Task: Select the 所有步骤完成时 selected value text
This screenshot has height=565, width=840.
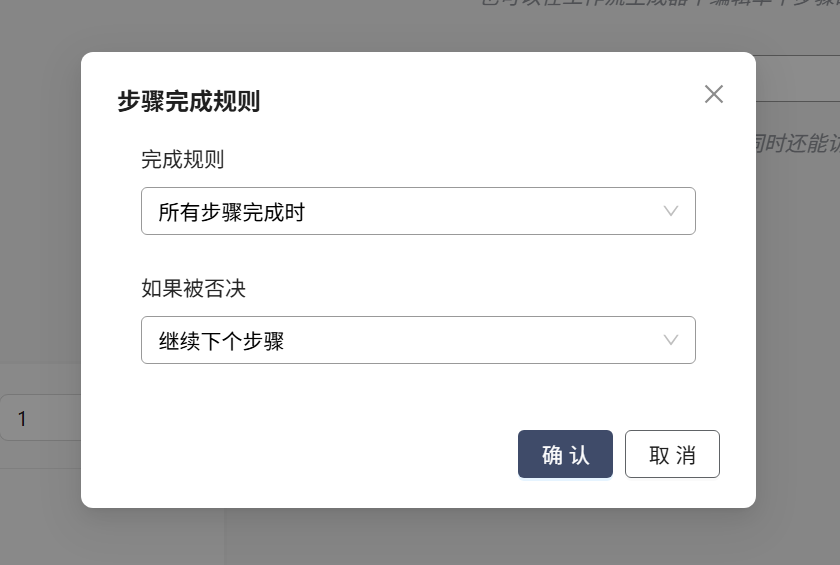Action: pyautogui.click(x=231, y=212)
